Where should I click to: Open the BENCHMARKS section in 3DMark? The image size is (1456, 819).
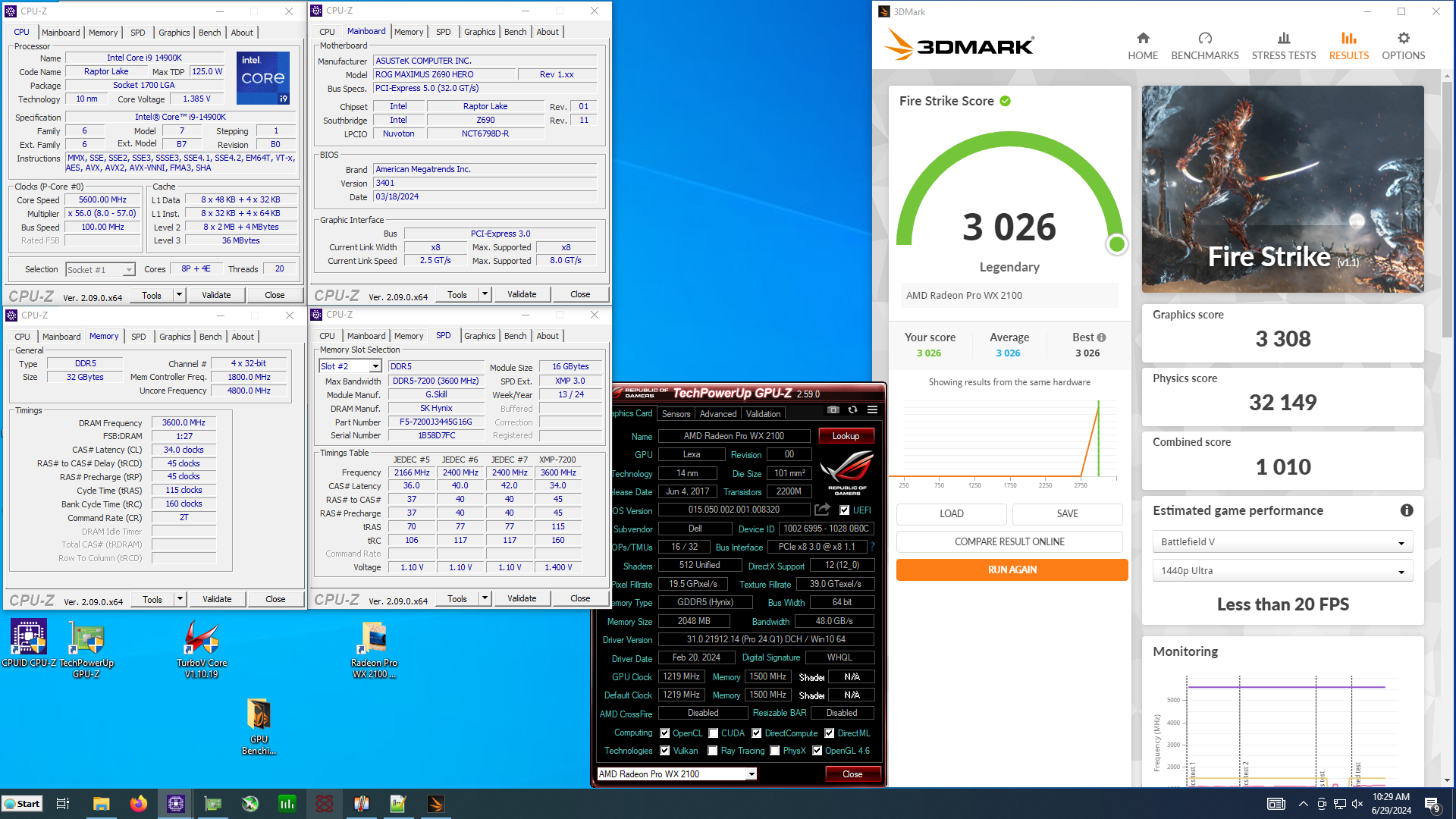1204,45
